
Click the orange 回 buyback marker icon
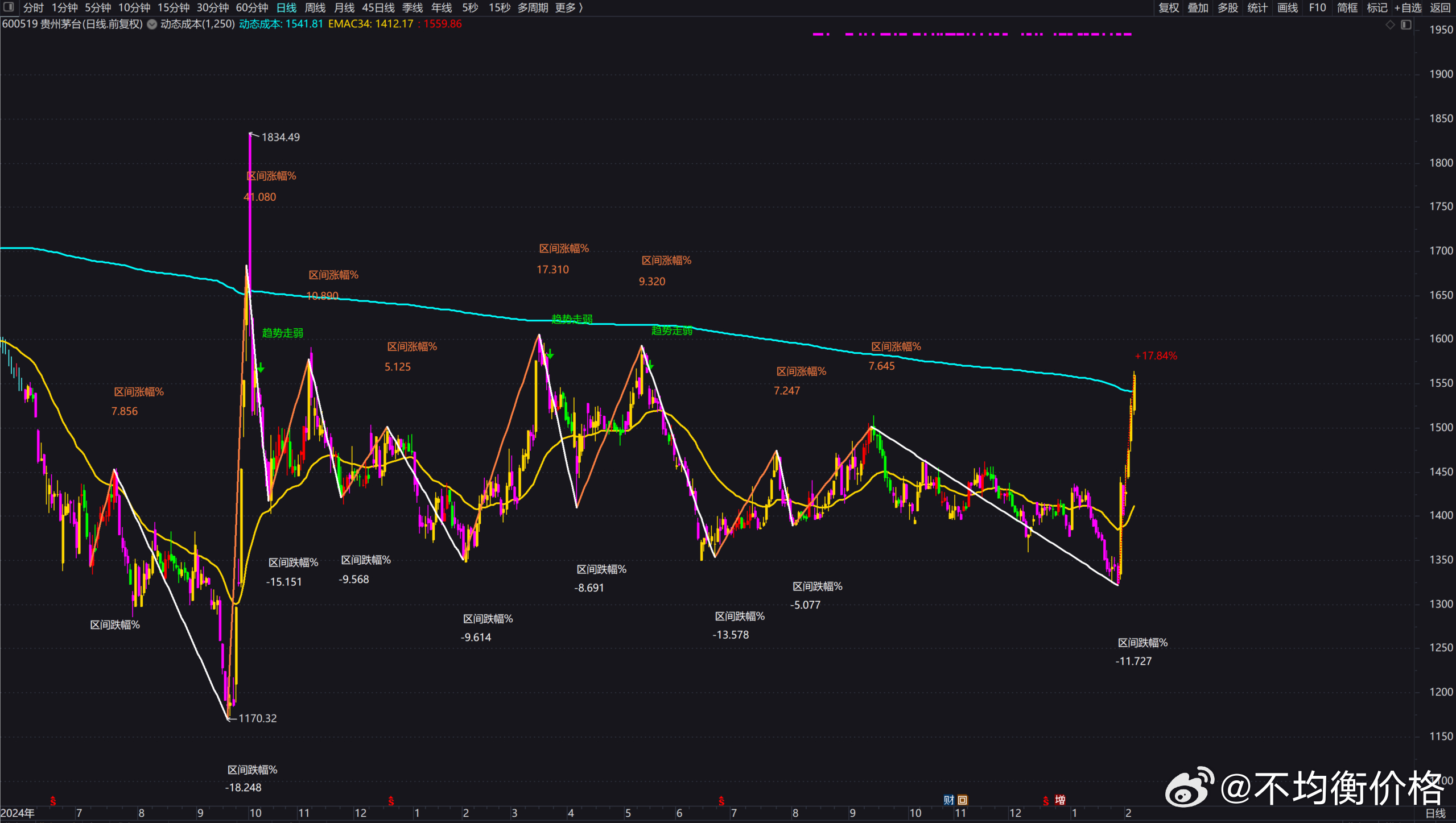coord(962,800)
